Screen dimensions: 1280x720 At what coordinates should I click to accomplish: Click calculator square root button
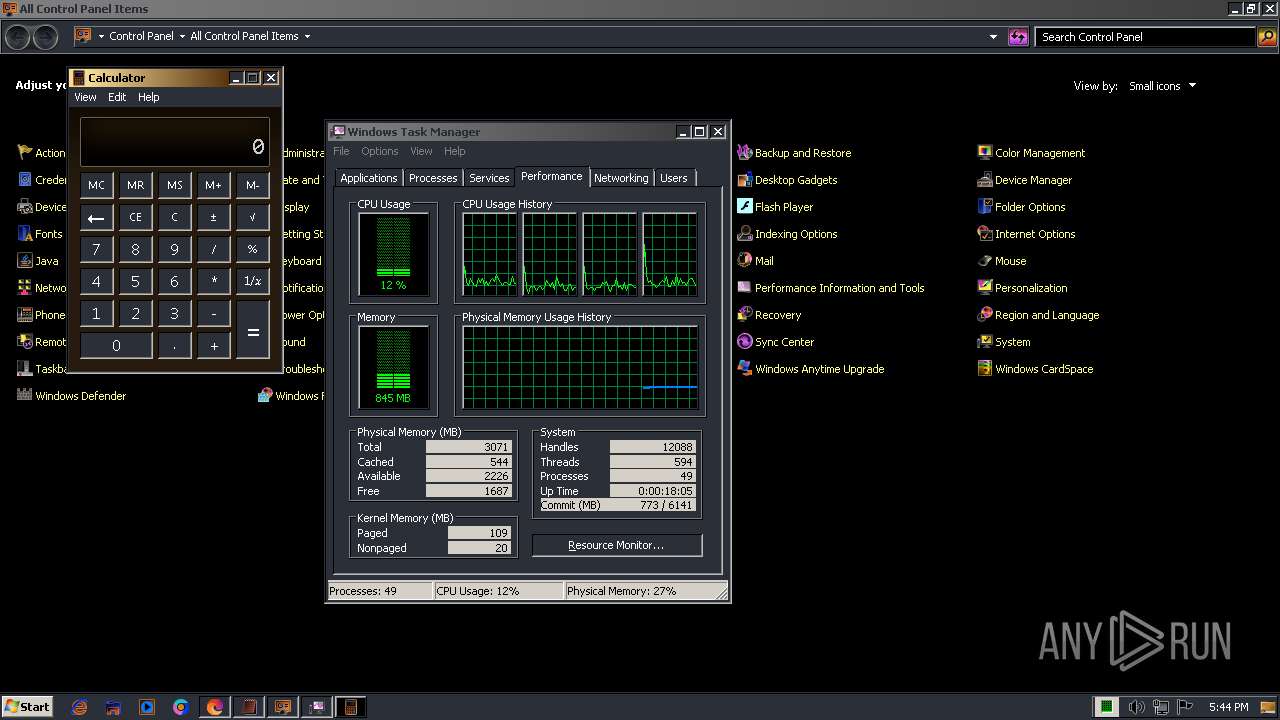coord(252,217)
